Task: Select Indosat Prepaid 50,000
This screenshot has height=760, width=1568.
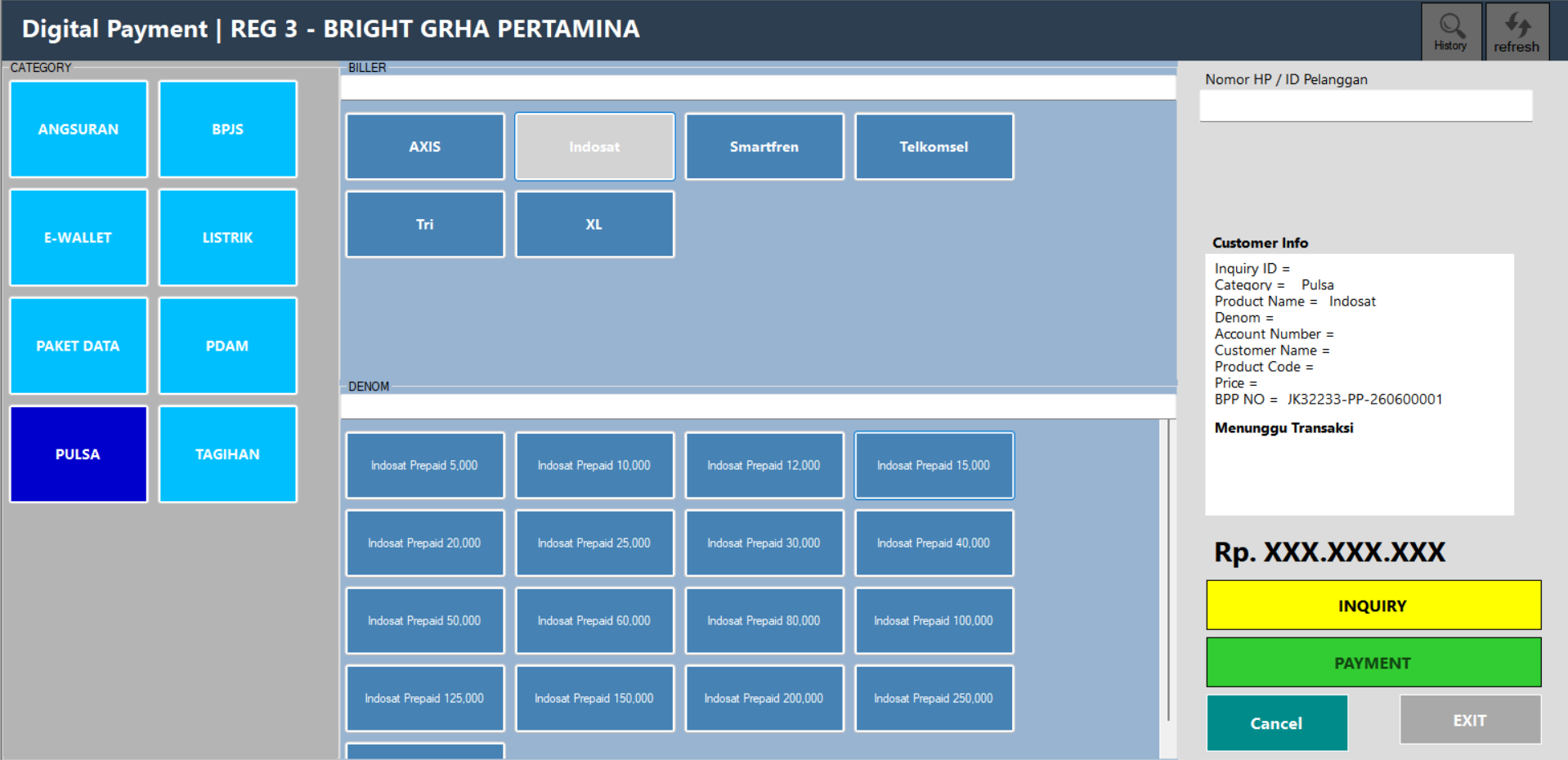Action: coord(425,620)
